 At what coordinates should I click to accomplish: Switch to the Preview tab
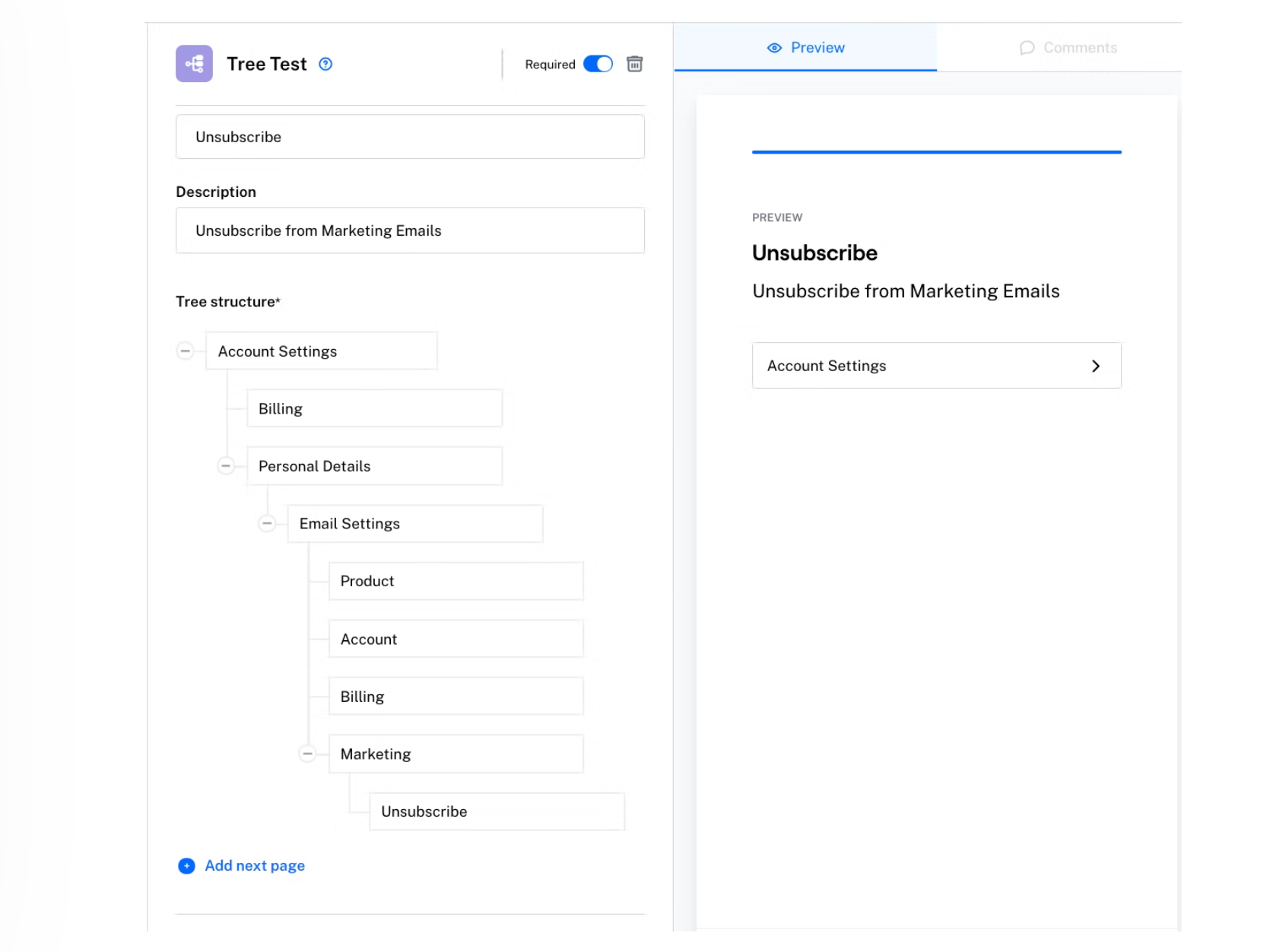tap(805, 47)
